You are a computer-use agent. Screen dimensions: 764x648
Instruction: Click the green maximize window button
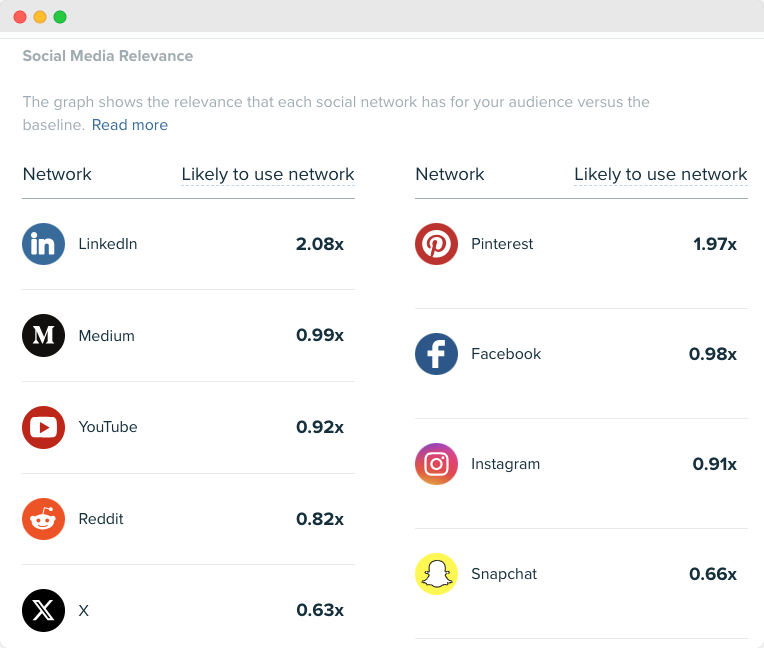[x=60, y=17]
